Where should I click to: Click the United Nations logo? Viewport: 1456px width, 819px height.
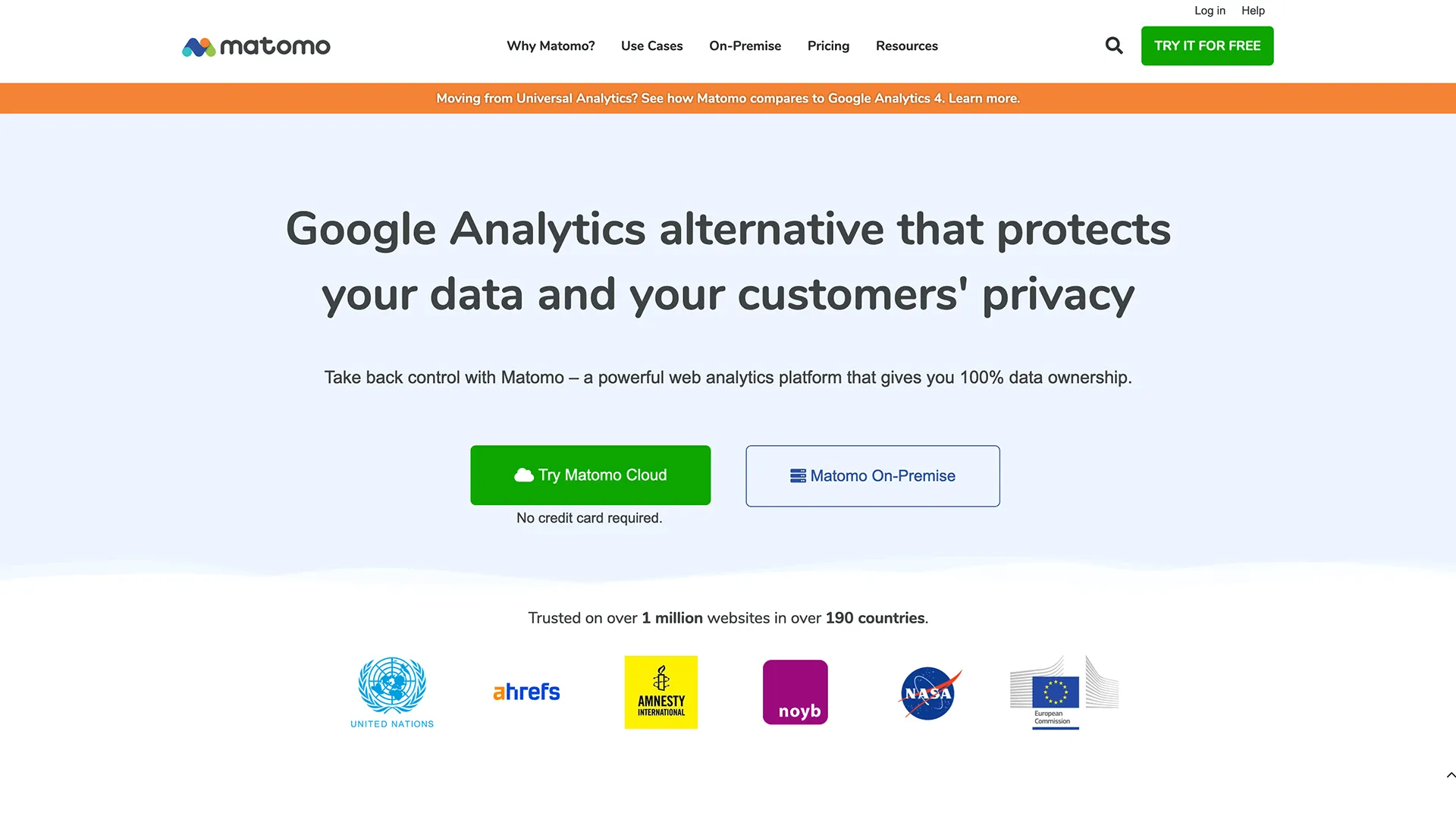point(392,692)
